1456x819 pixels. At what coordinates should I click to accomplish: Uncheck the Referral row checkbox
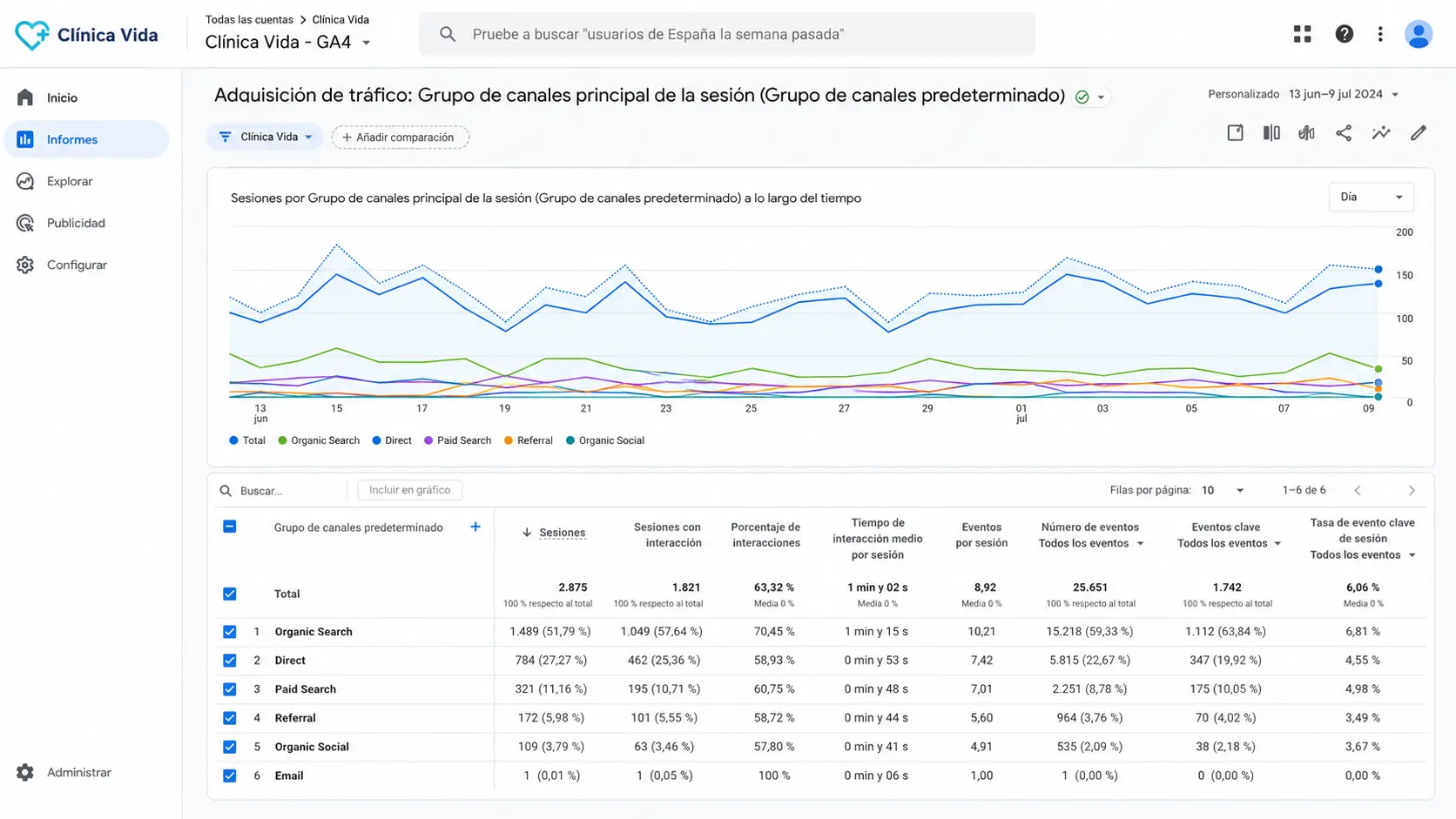tap(230, 718)
